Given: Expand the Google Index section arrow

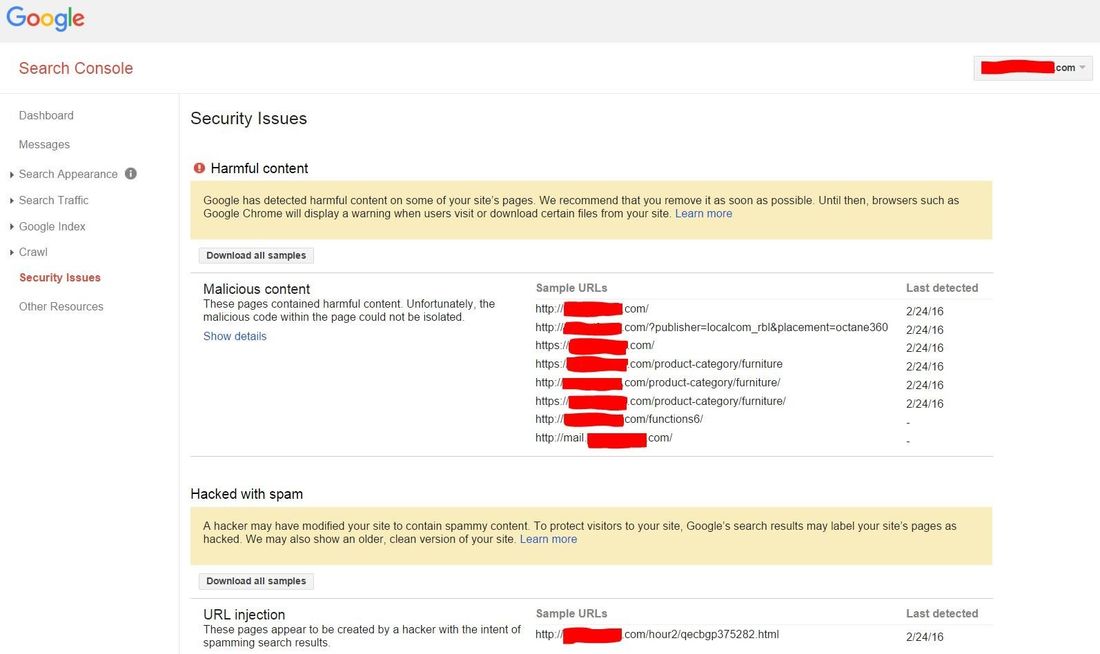Looking at the screenshot, I should coord(12,227).
